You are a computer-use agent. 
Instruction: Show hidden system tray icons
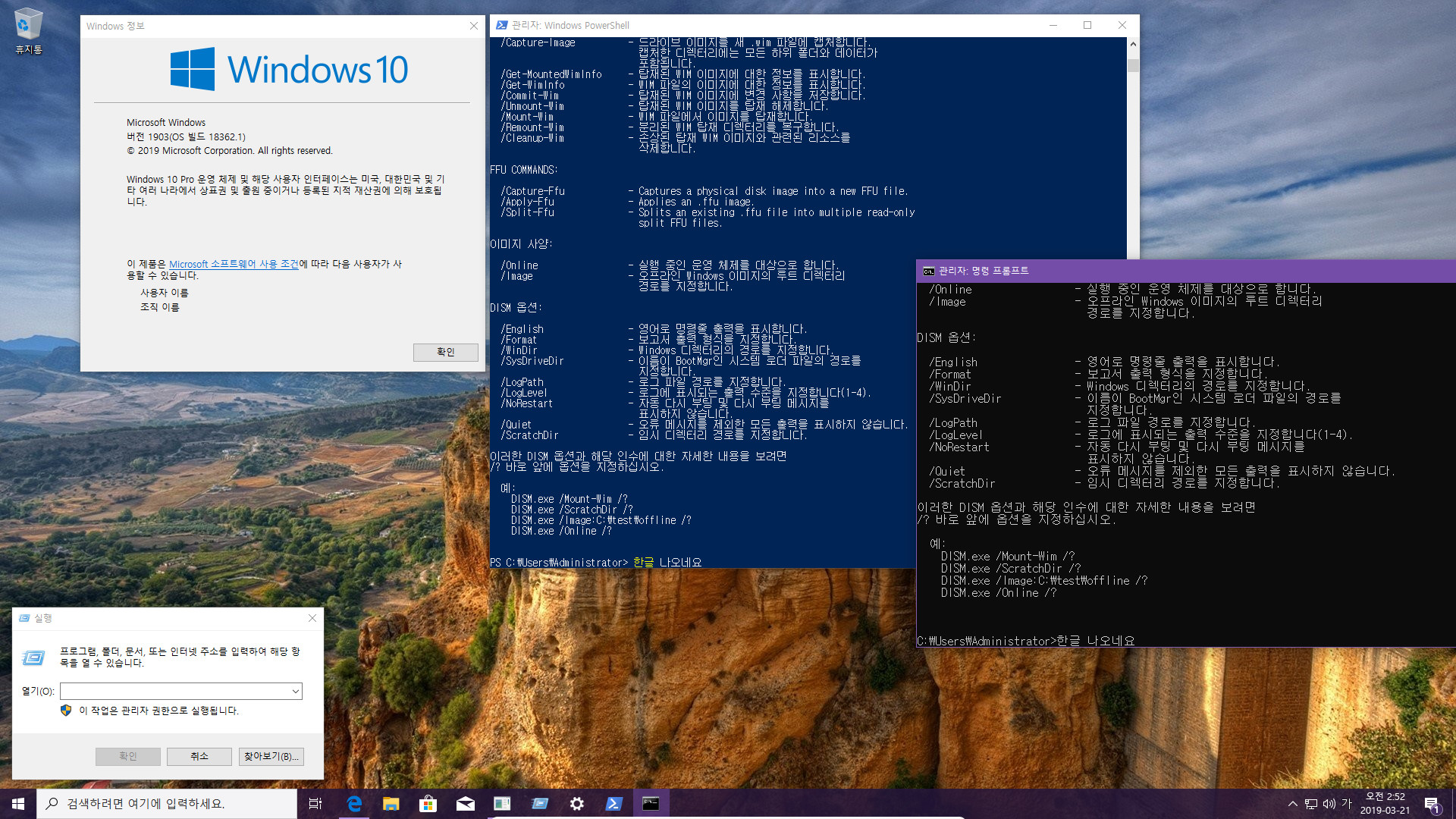[1292, 804]
